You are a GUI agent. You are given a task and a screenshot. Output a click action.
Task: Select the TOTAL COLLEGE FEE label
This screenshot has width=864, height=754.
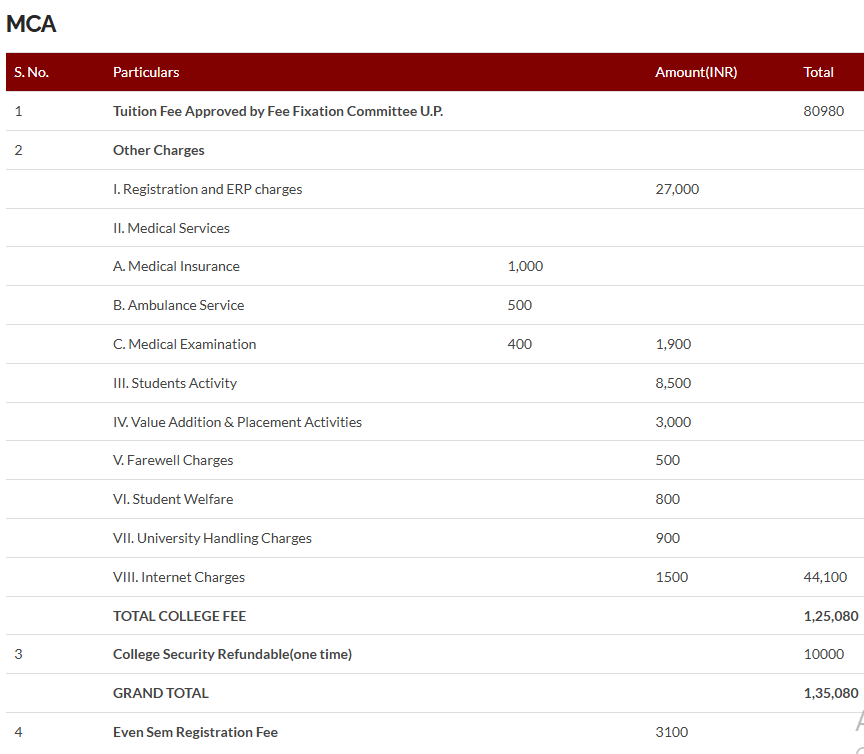point(180,616)
